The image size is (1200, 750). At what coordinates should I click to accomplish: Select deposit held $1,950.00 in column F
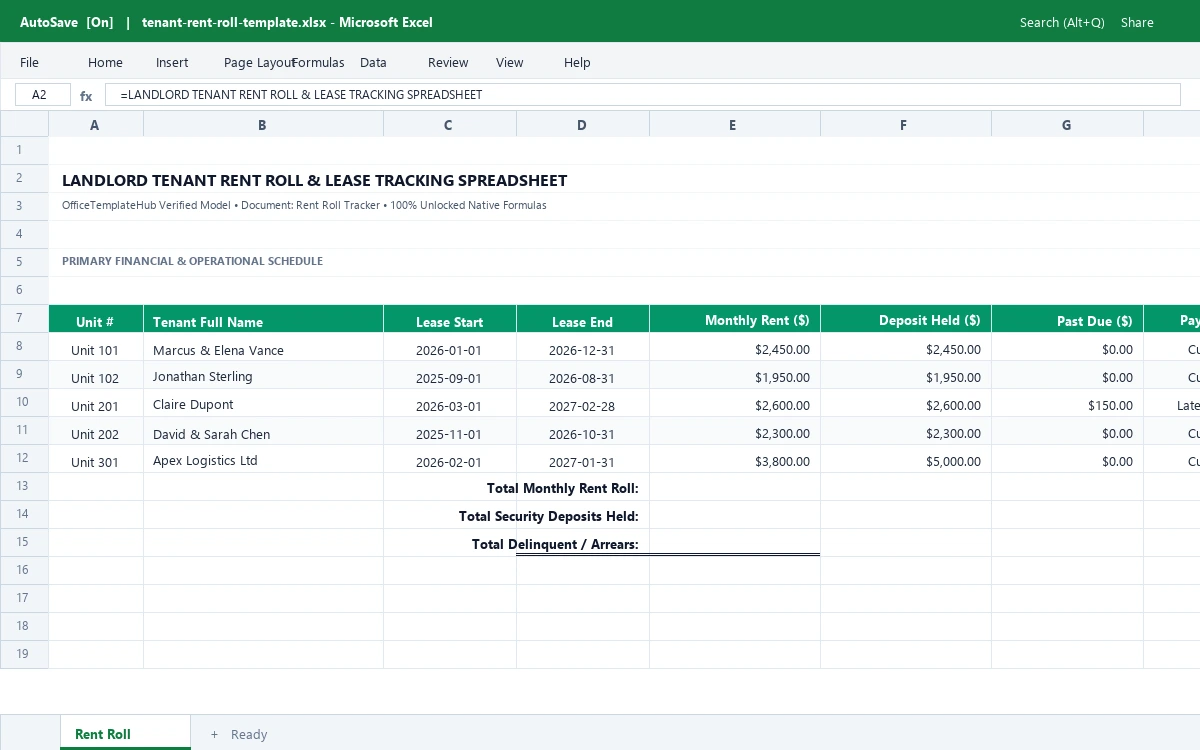point(906,375)
